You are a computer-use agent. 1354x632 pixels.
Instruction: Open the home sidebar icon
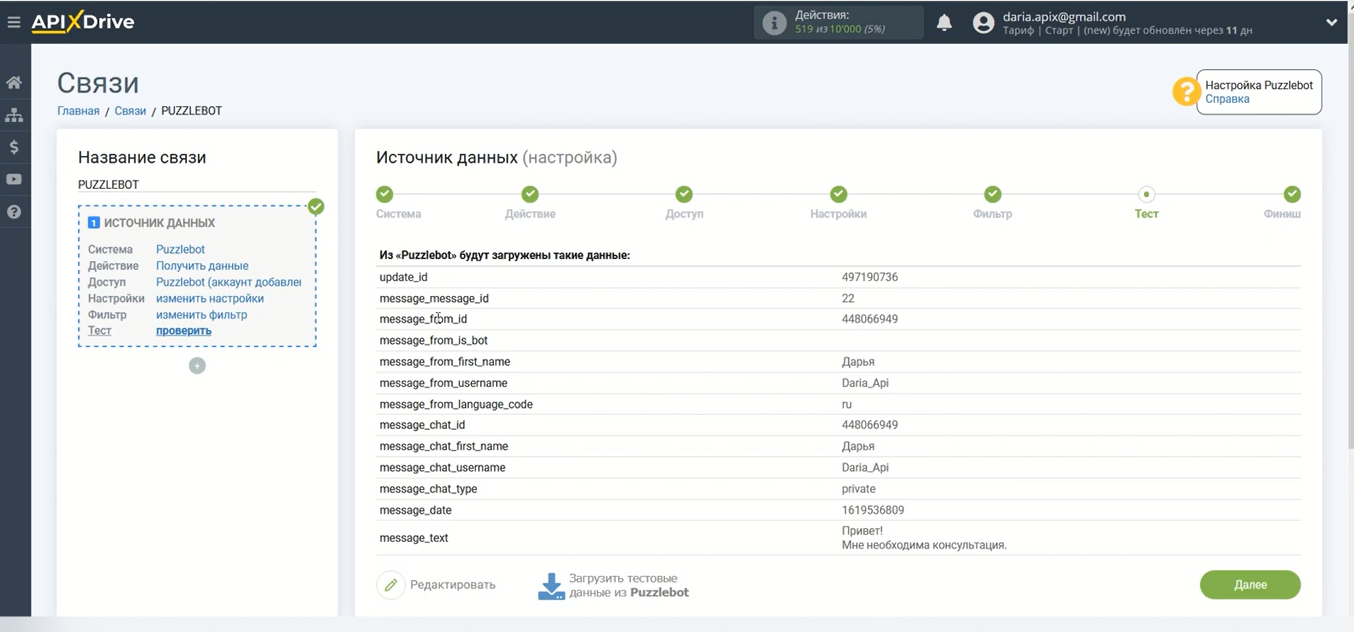[14, 82]
